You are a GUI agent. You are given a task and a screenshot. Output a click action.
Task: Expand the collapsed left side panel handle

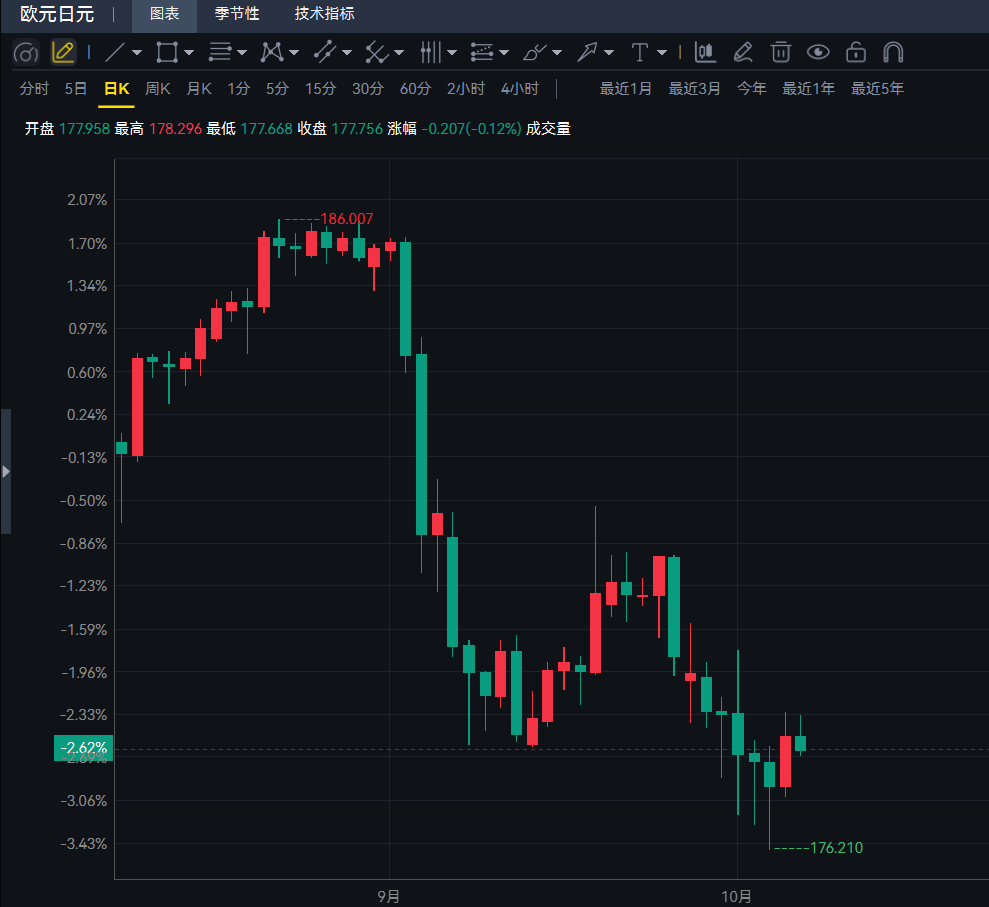pyautogui.click(x=6, y=471)
